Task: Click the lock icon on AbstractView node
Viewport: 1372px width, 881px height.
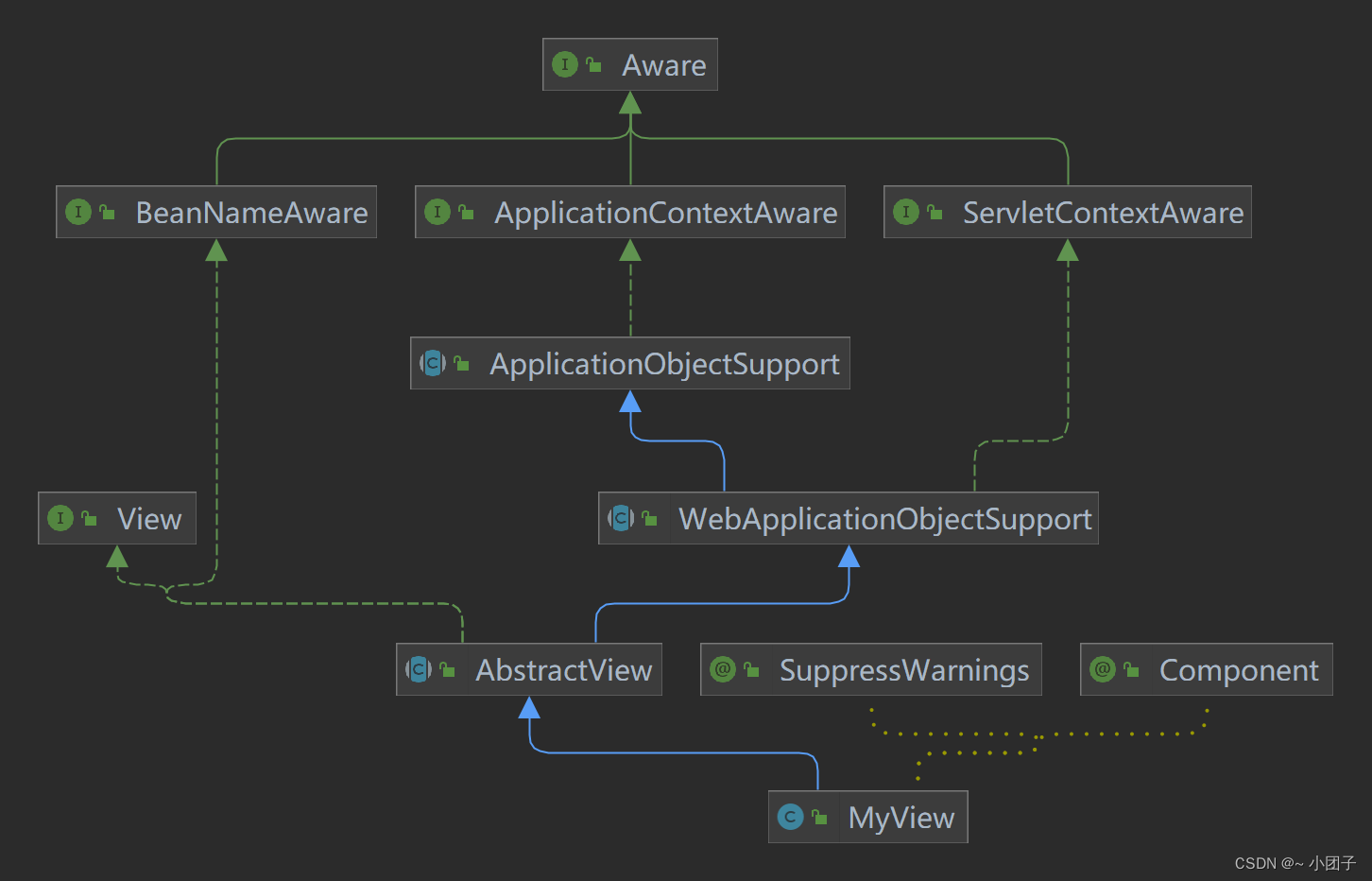Action: tap(448, 669)
